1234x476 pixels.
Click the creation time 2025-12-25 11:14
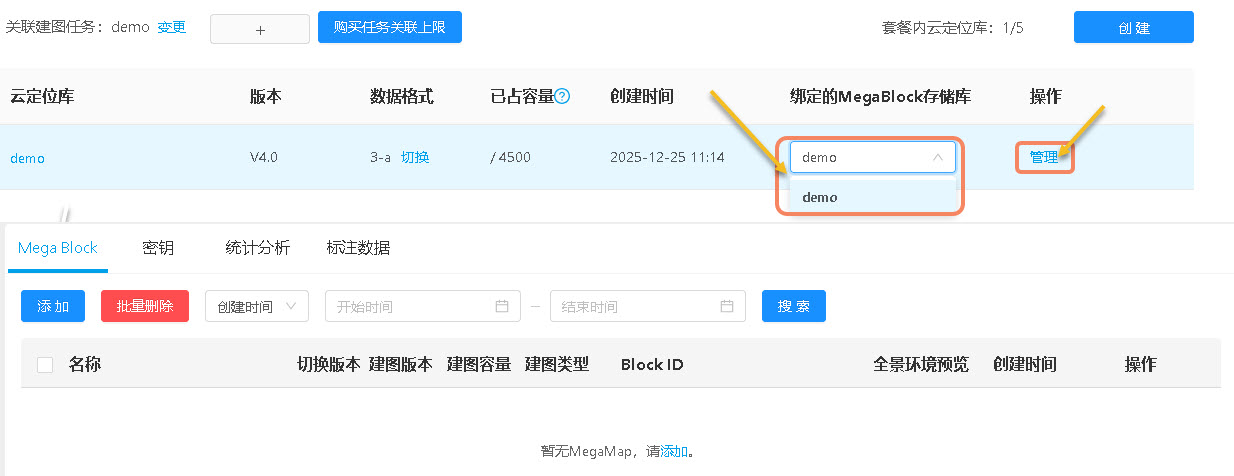coord(667,157)
